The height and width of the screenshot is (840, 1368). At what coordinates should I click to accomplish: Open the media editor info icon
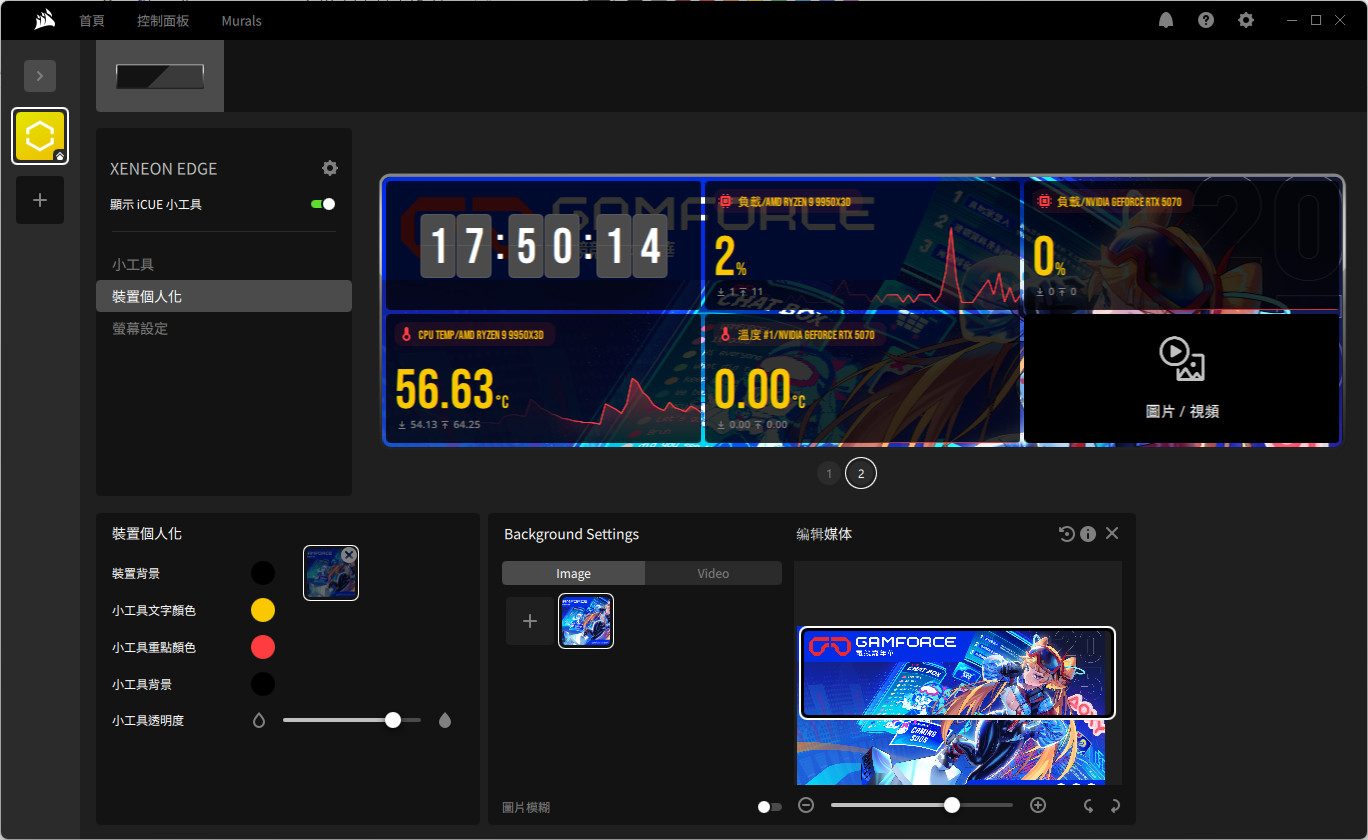point(1088,534)
